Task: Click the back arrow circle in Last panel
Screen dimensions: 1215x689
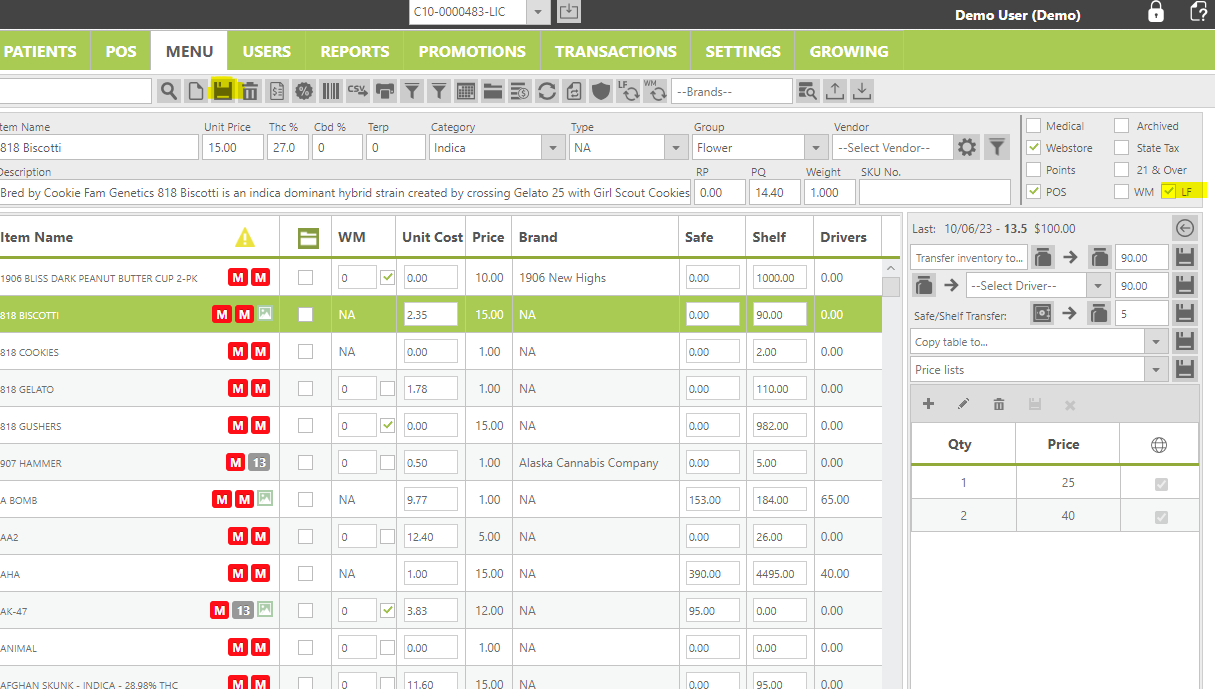Action: pos(1185,228)
